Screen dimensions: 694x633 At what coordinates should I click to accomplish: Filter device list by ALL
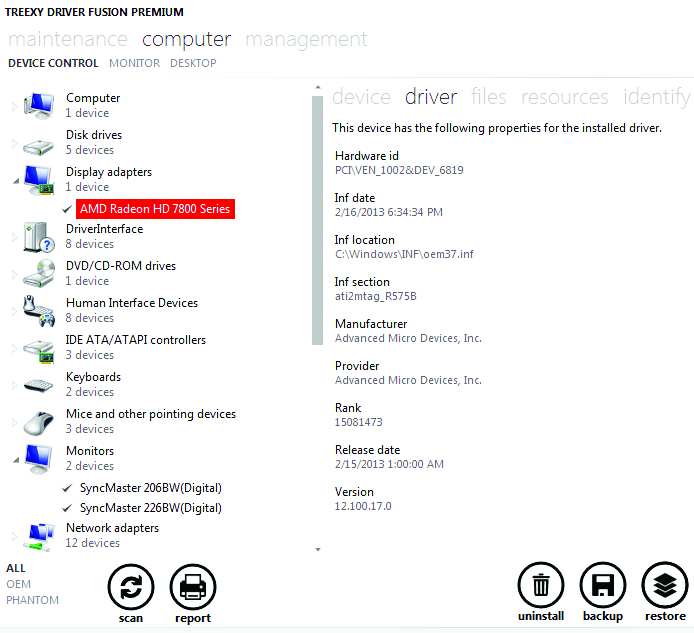coord(16,568)
